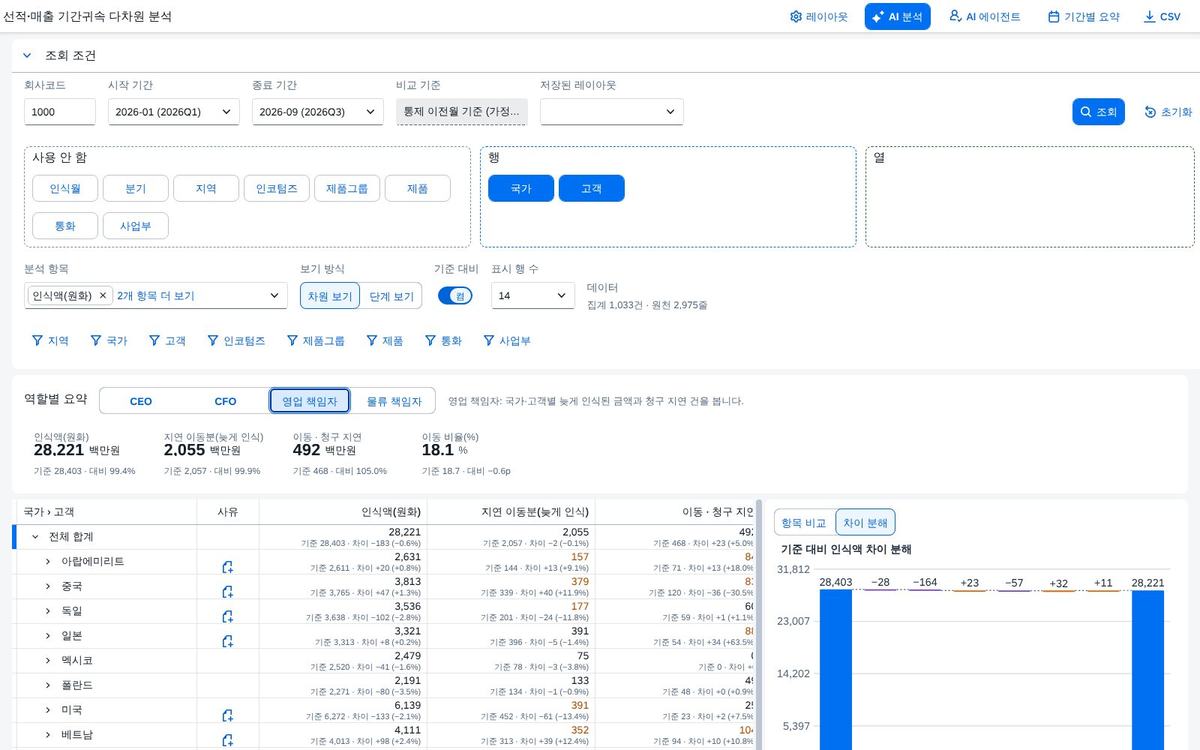Click the 고객 row dimension chip
This screenshot has height=750, width=1200.
click(x=591, y=188)
